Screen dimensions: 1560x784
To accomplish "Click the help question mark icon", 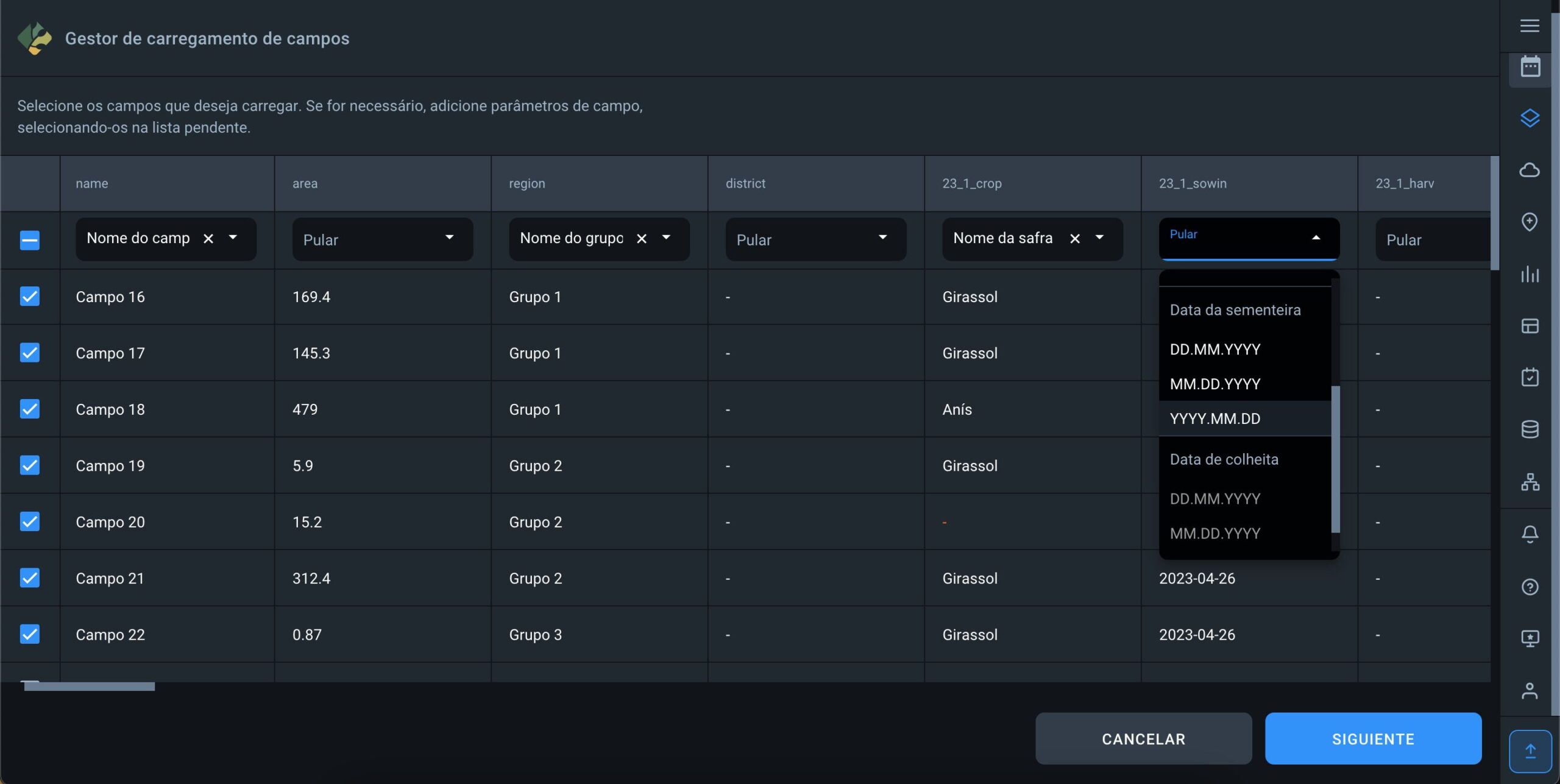I will 1529,587.
